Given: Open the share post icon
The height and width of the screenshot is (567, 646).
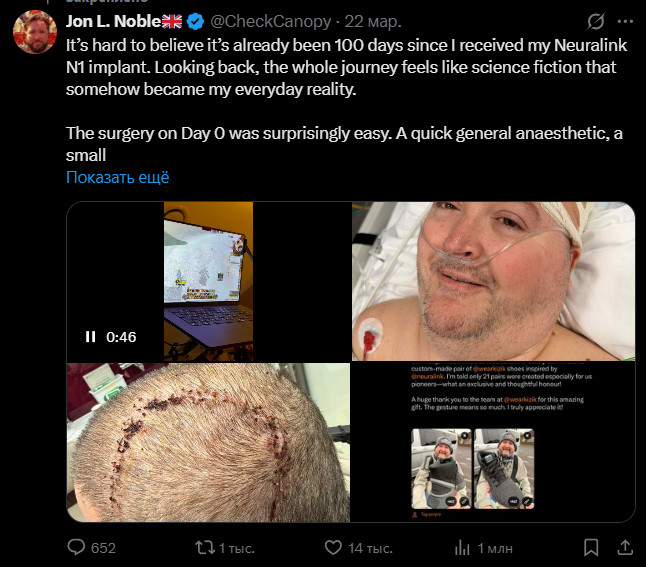Looking at the screenshot, I should (x=625, y=548).
